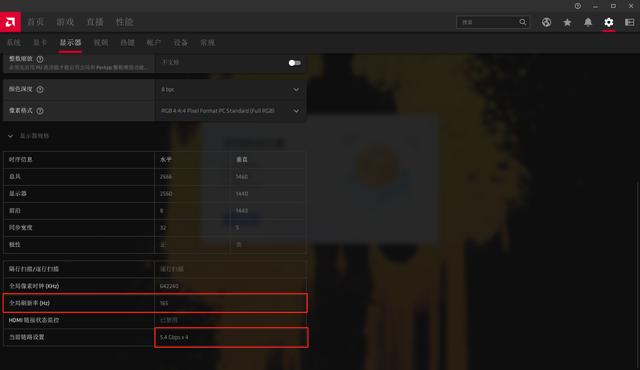Click the help icon in title bar

[578, 6]
